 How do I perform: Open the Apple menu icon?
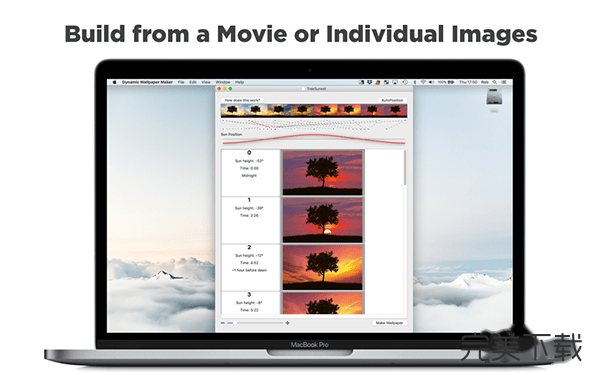click(x=114, y=82)
